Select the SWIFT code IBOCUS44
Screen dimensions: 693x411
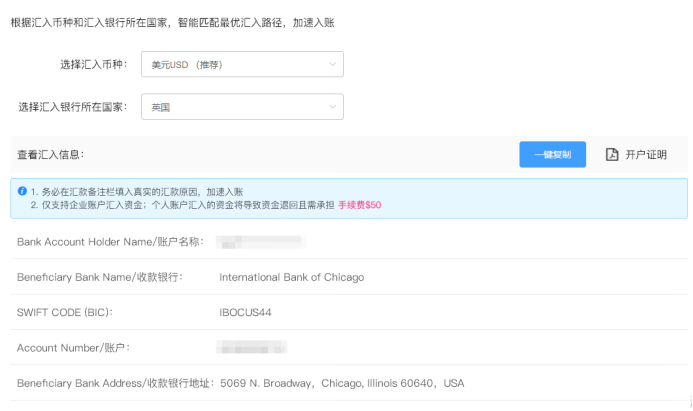[x=245, y=312]
